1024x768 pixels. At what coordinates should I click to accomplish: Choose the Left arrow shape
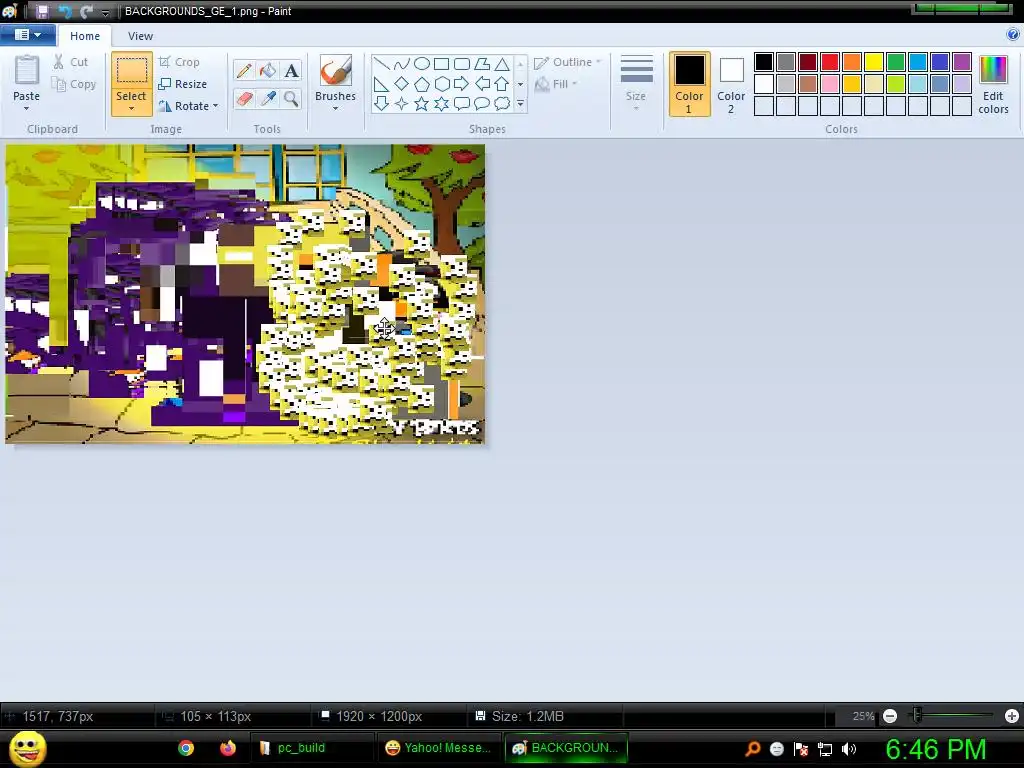tap(482, 84)
